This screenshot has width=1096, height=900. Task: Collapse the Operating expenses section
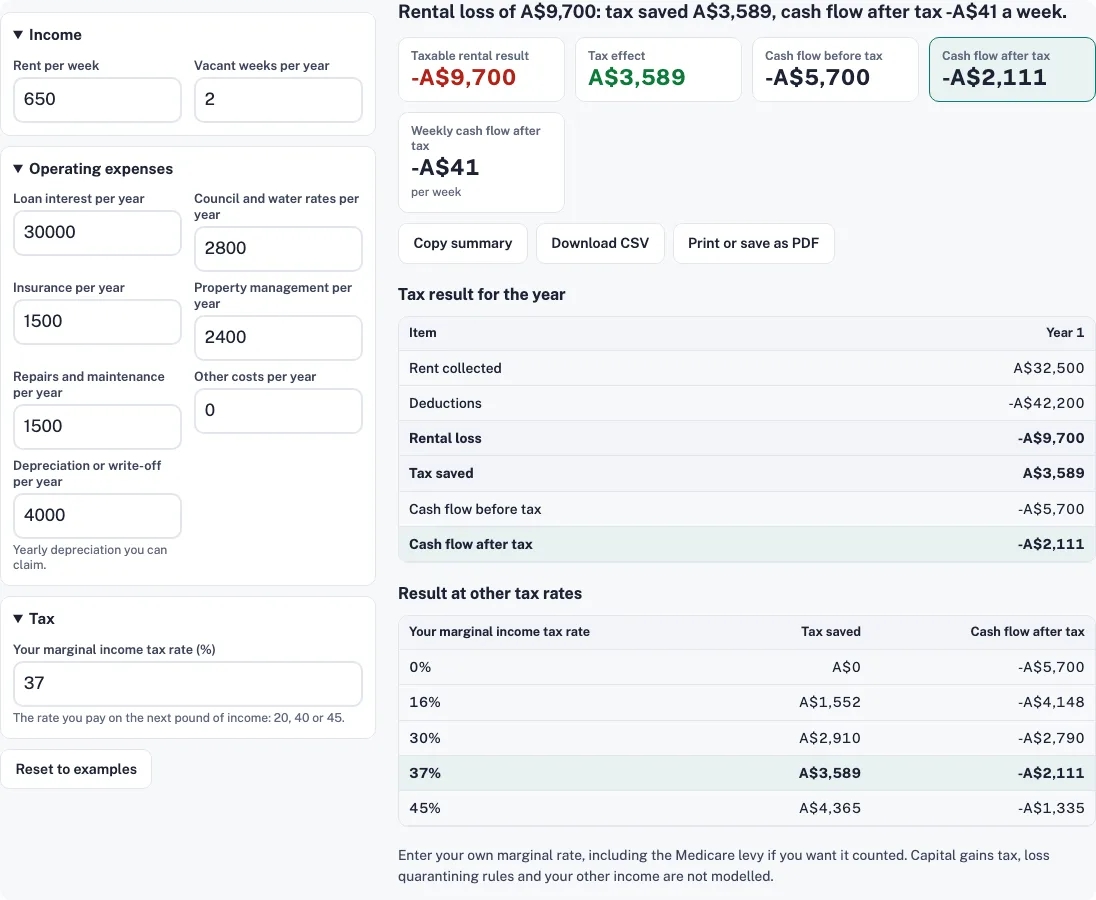click(93, 168)
